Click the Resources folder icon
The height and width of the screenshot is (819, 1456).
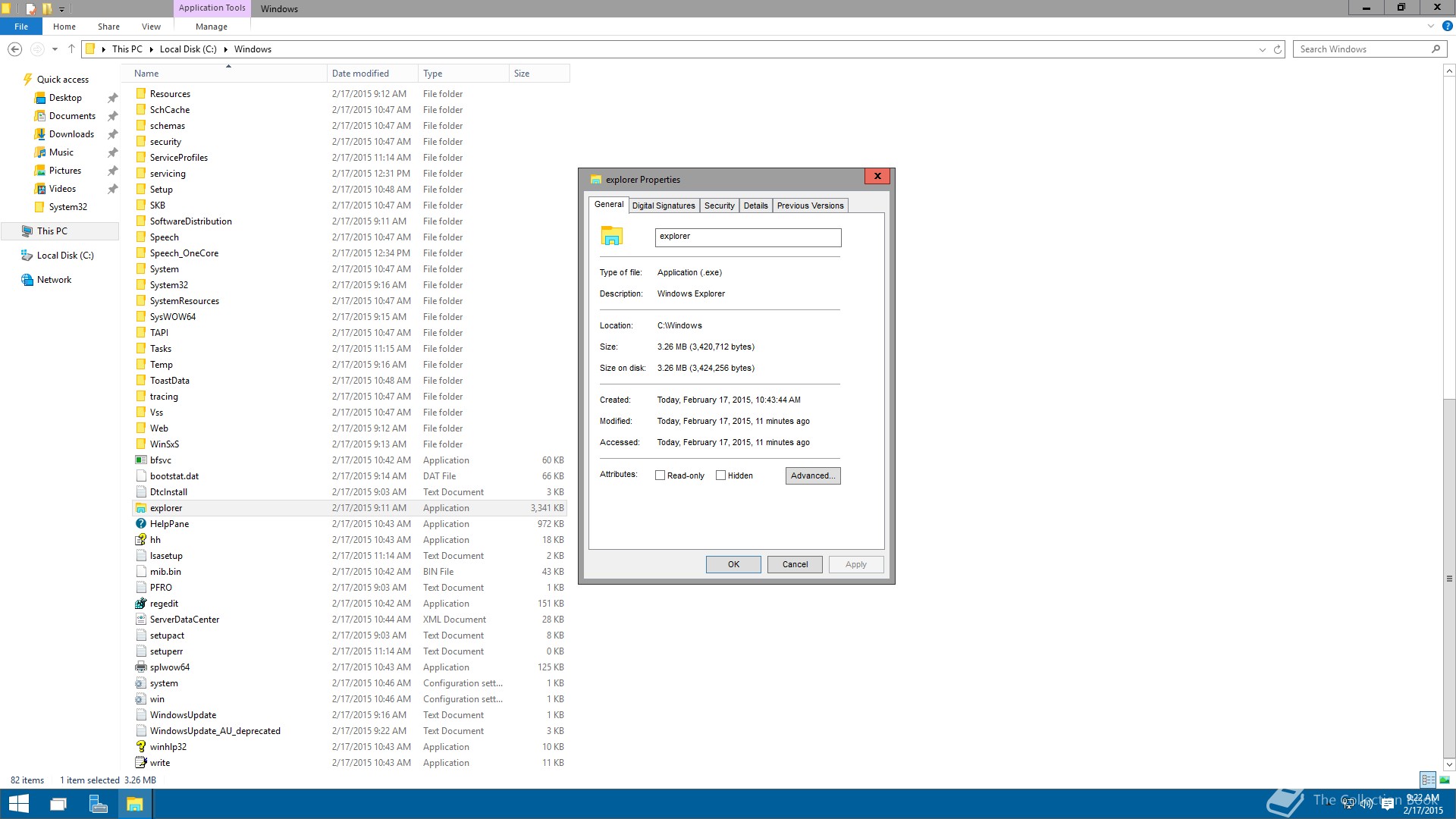coord(141,94)
